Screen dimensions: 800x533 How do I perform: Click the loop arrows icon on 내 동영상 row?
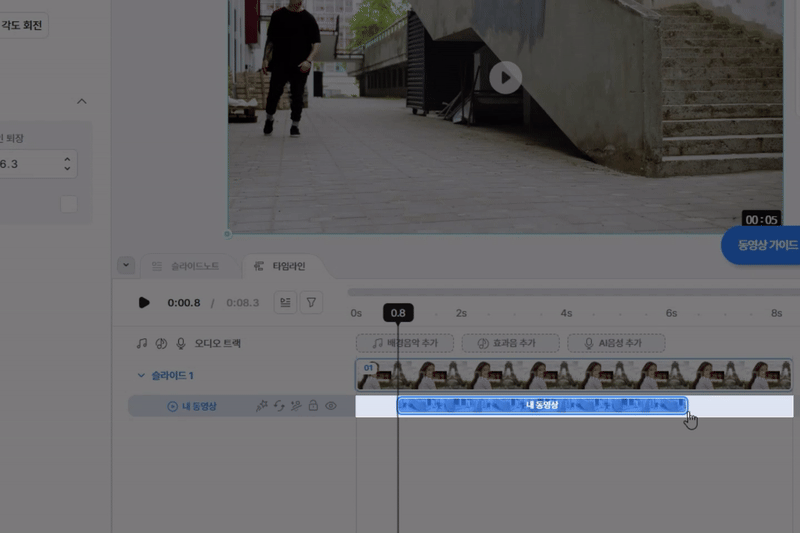[278, 406]
